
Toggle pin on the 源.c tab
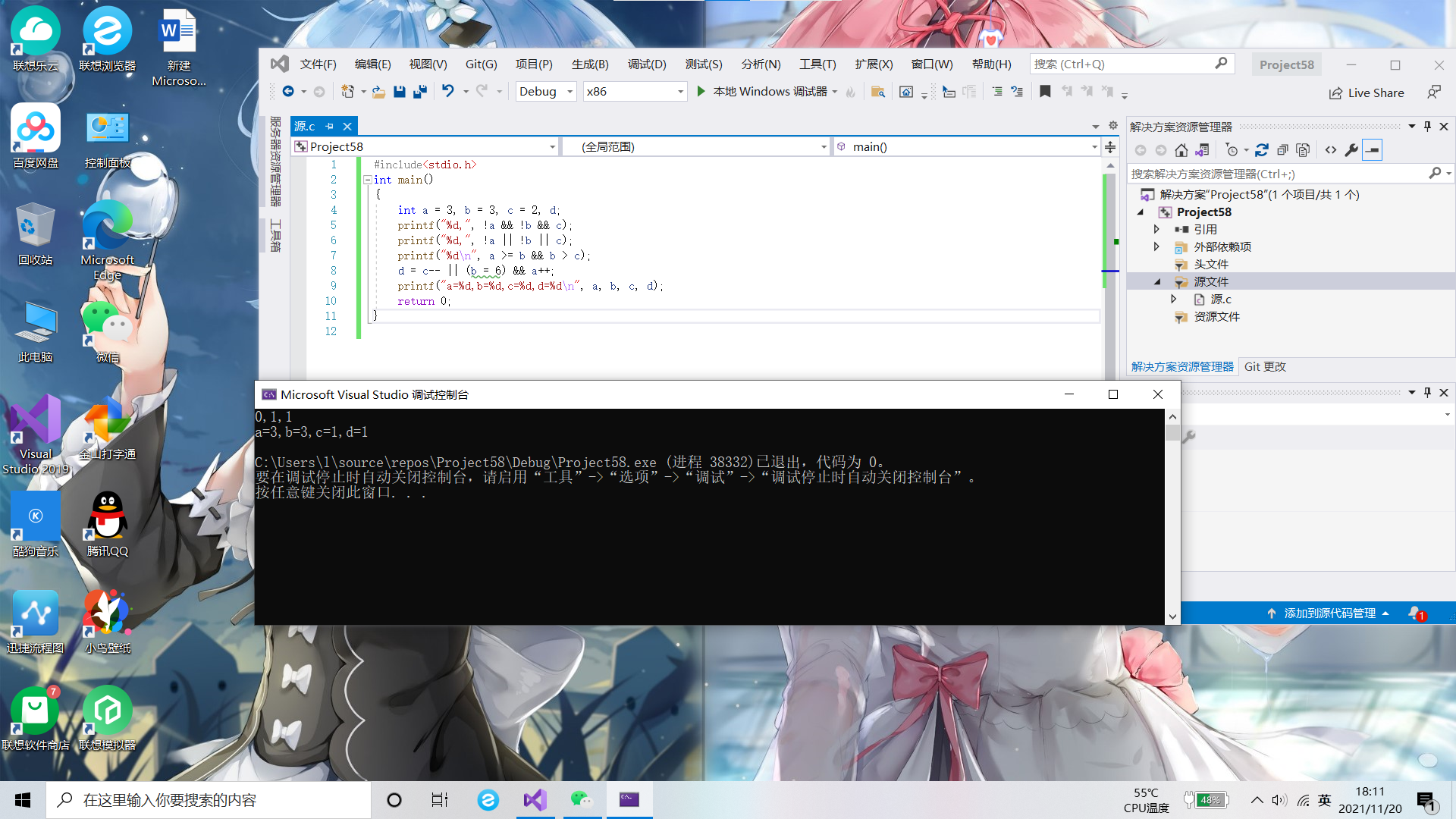pyautogui.click(x=329, y=127)
